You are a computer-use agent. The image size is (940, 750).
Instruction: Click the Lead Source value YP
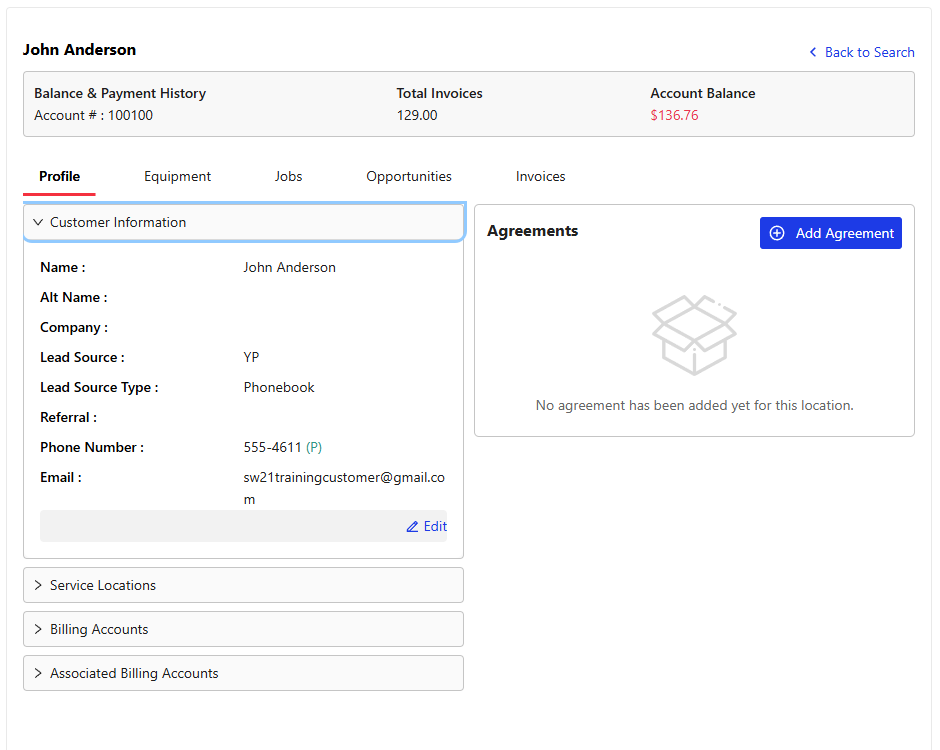click(251, 357)
